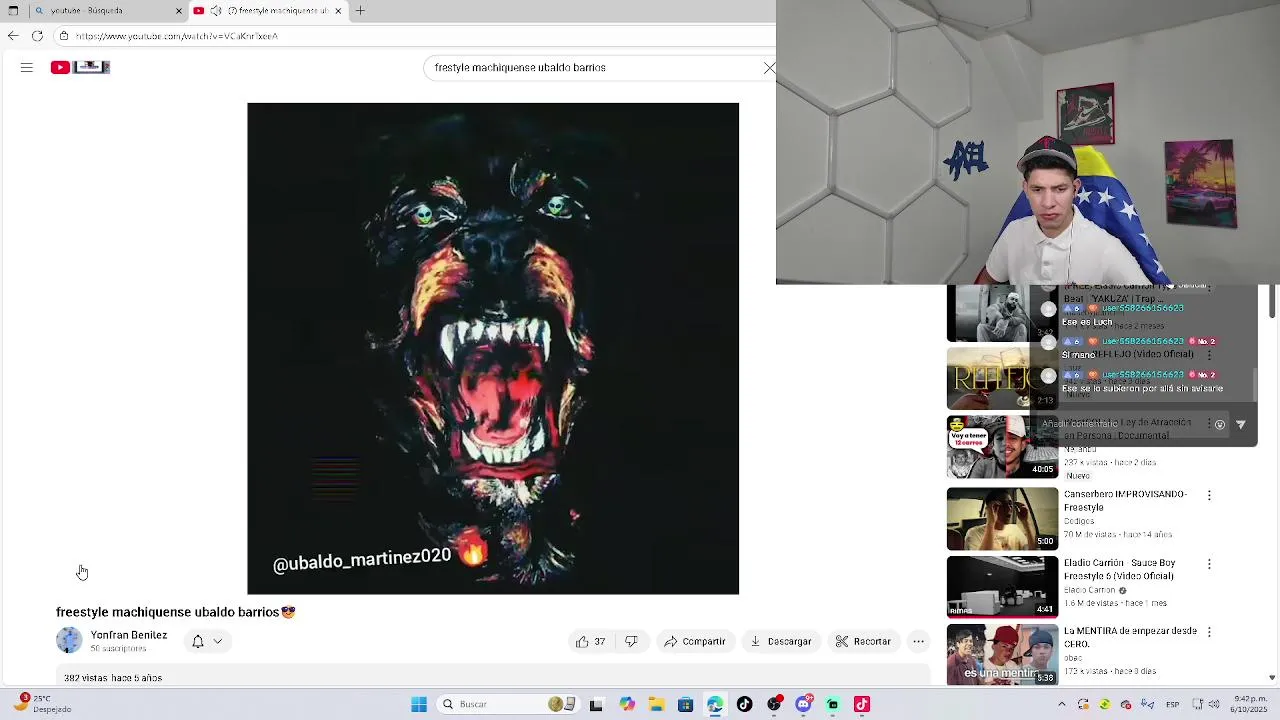
Task: Clear the YouTube search box text
Action: coord(768,68)
